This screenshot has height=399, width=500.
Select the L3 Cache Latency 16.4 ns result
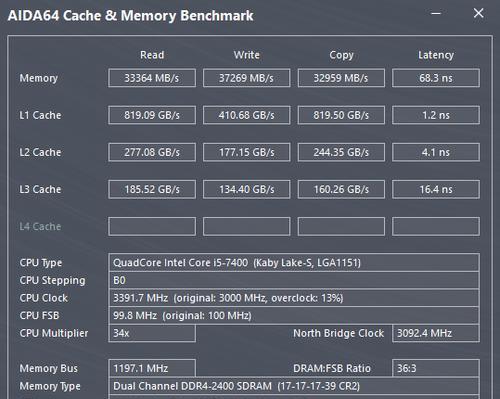point(436,189)
